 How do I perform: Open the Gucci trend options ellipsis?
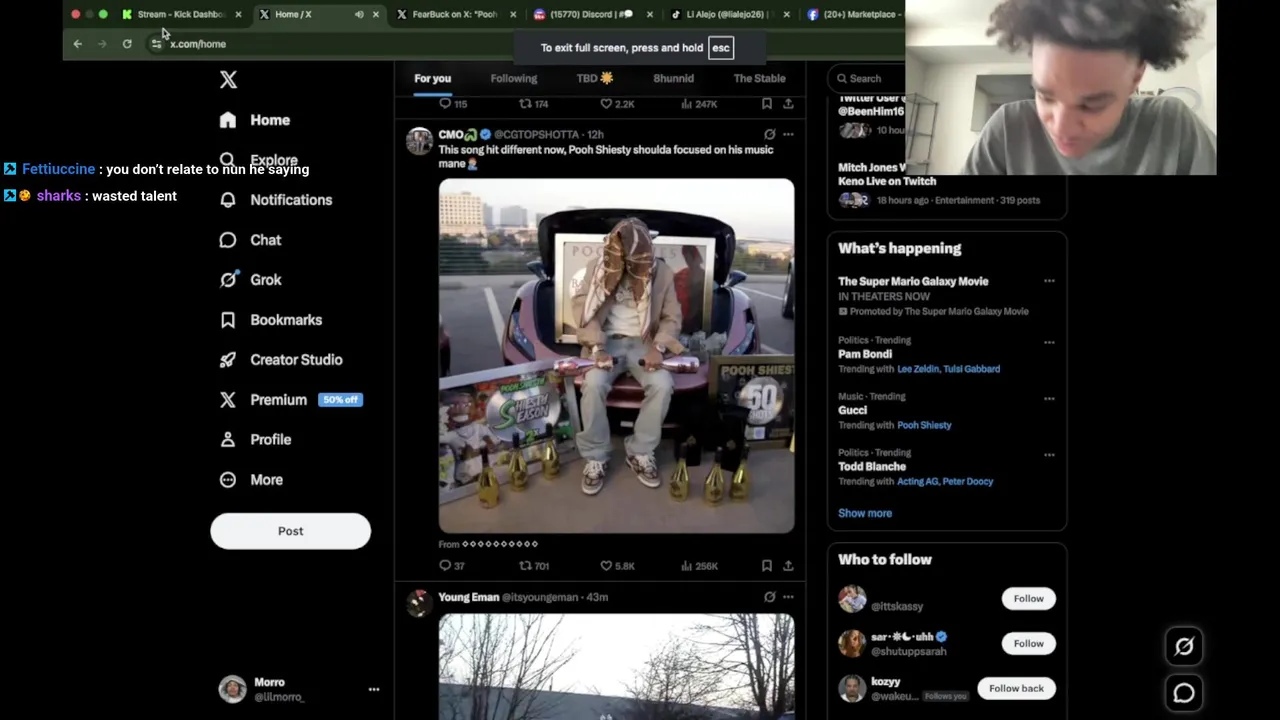(1049, 398)
